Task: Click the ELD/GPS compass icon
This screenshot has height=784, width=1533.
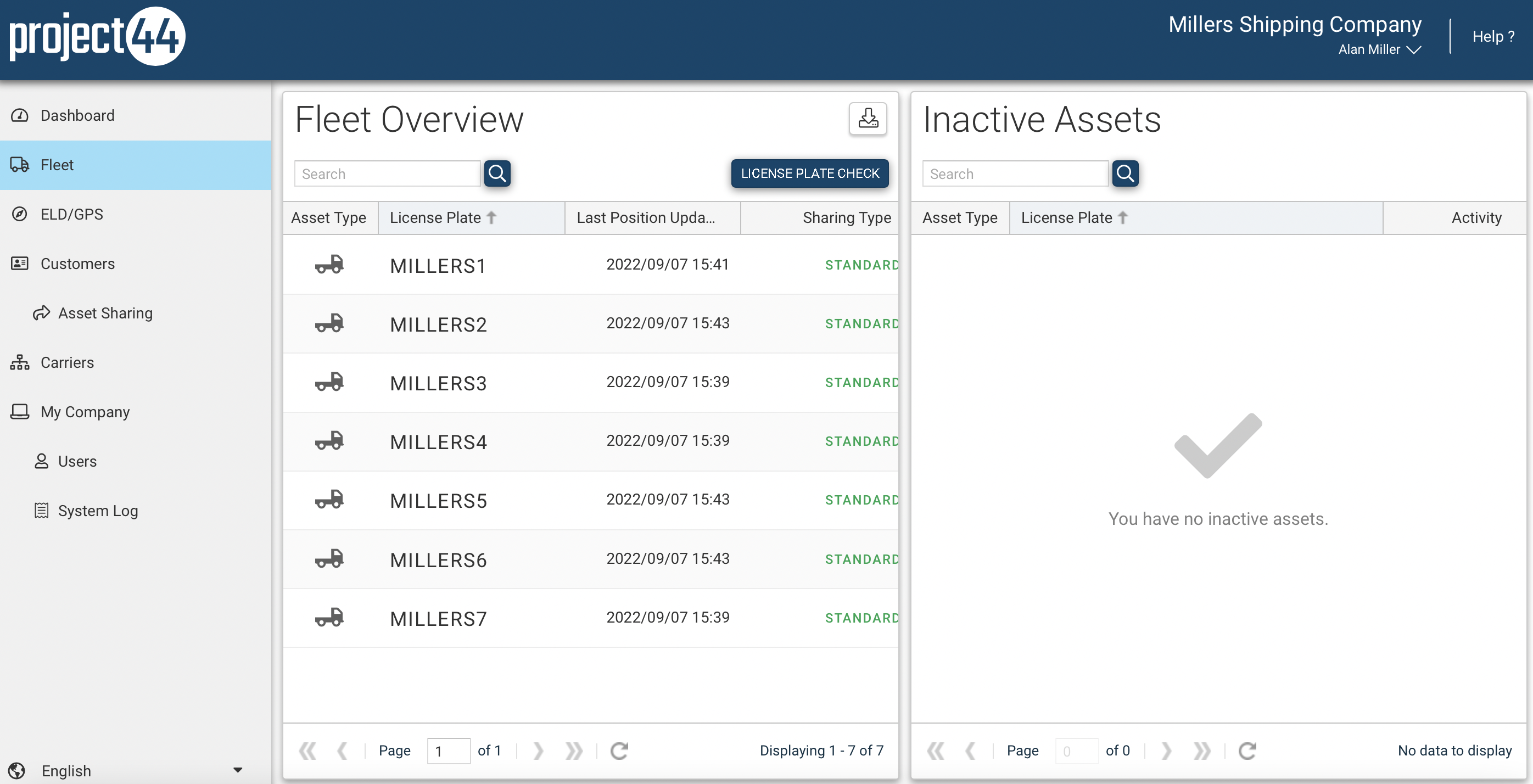Action: tap(20, 214)
